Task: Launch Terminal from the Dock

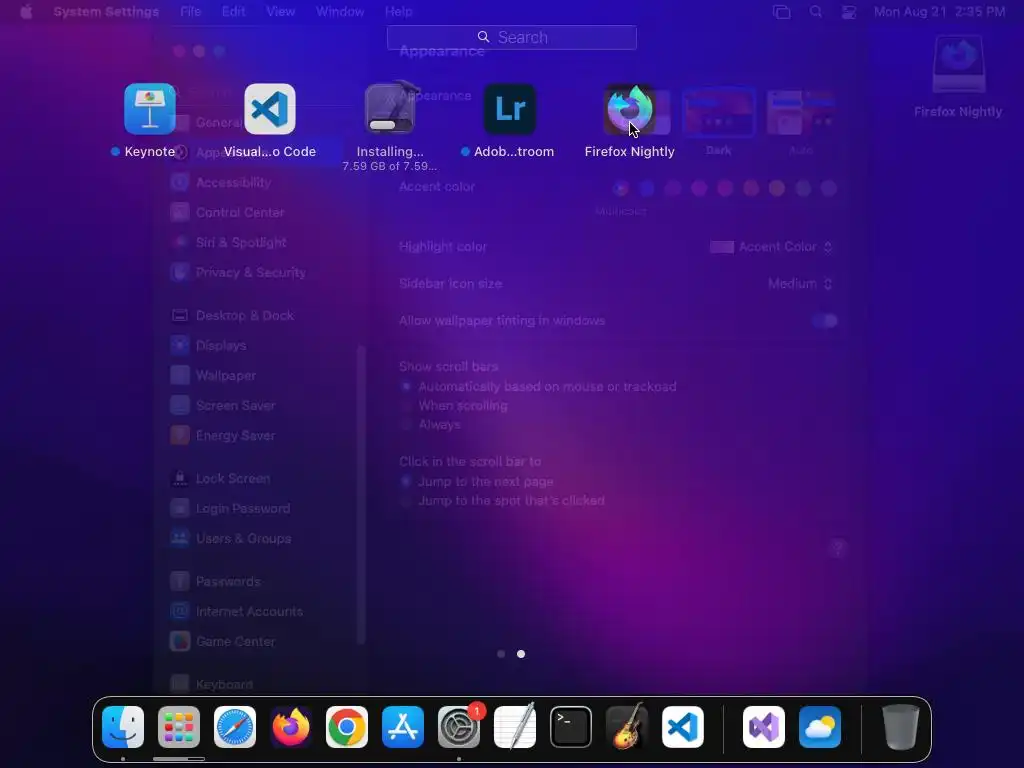Action: [x=571, y=727]
